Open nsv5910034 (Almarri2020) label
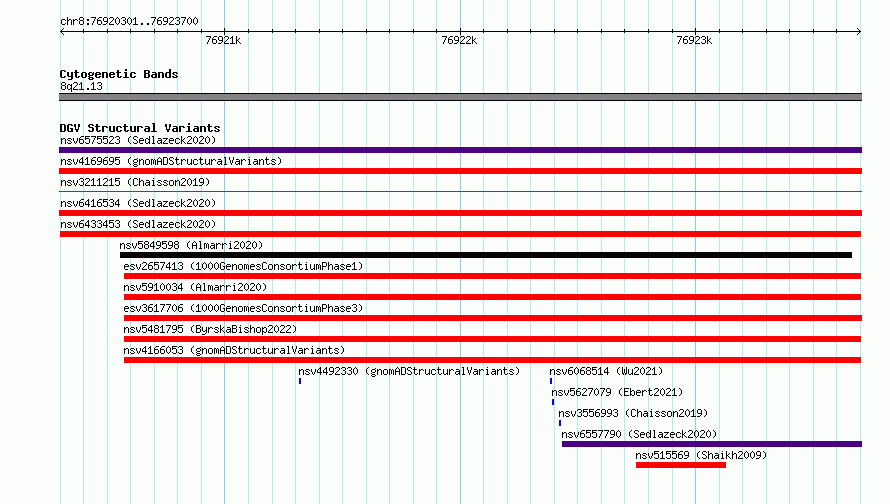The image size is (890, 504). pyautogui.click(x=195, y=287)
